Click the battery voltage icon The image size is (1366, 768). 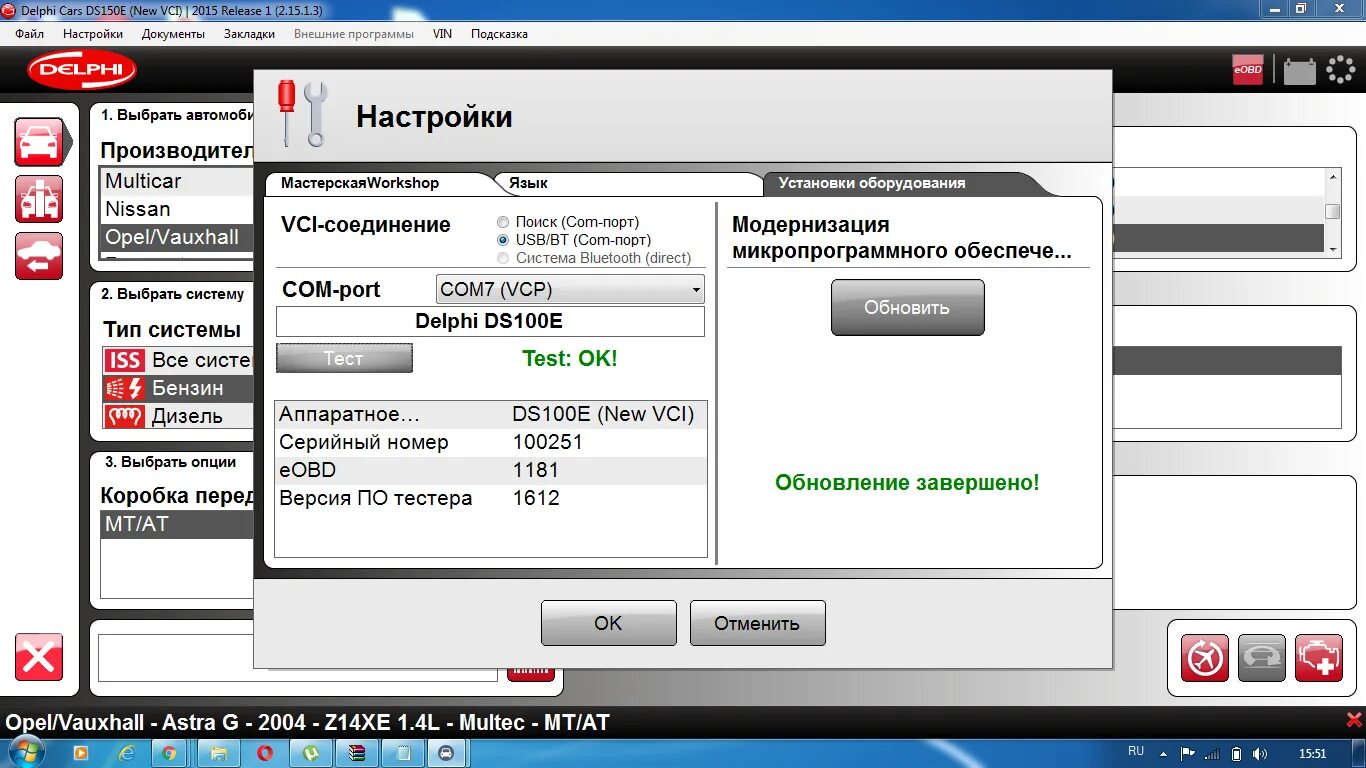1299,71
